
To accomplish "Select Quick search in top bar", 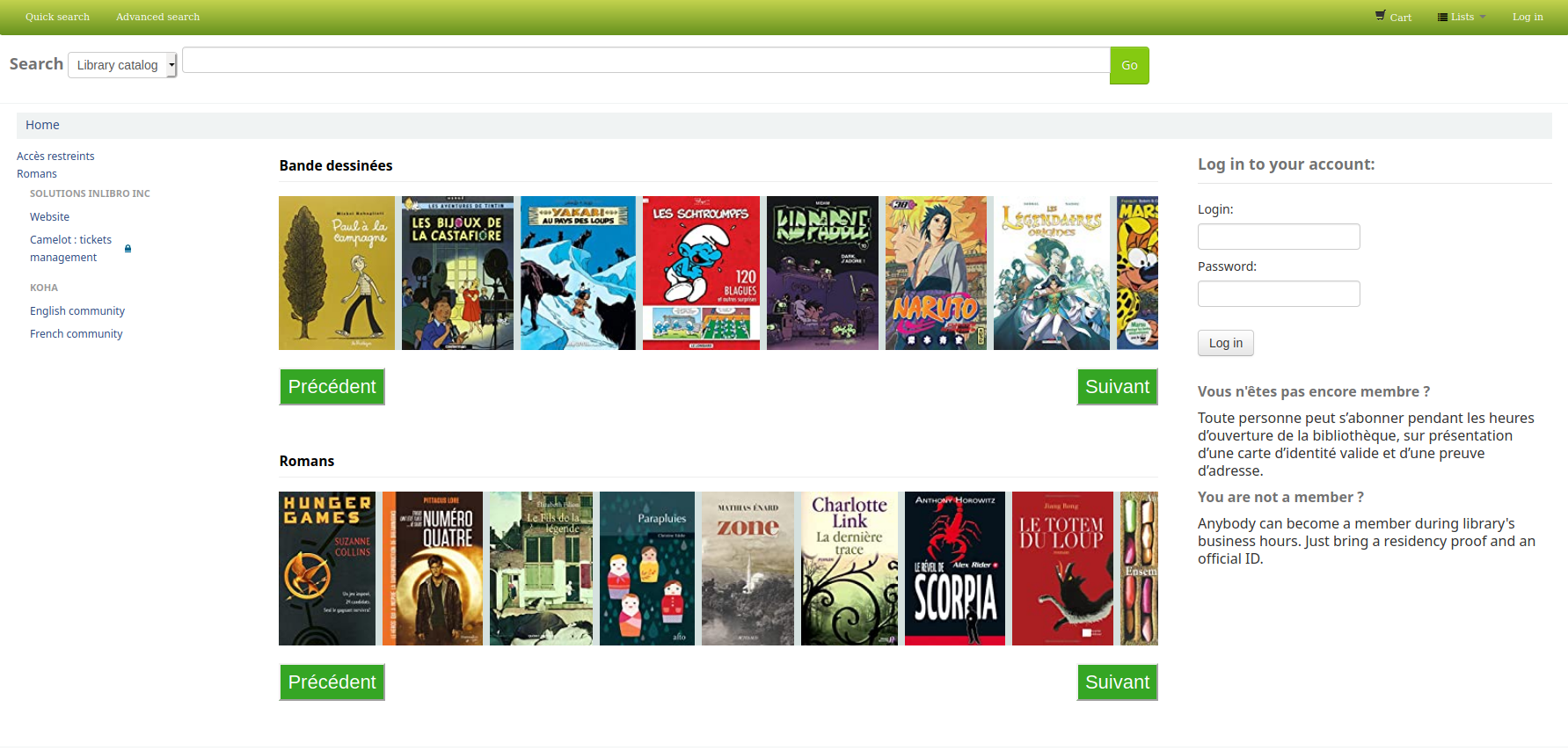I will click(57, 17).
